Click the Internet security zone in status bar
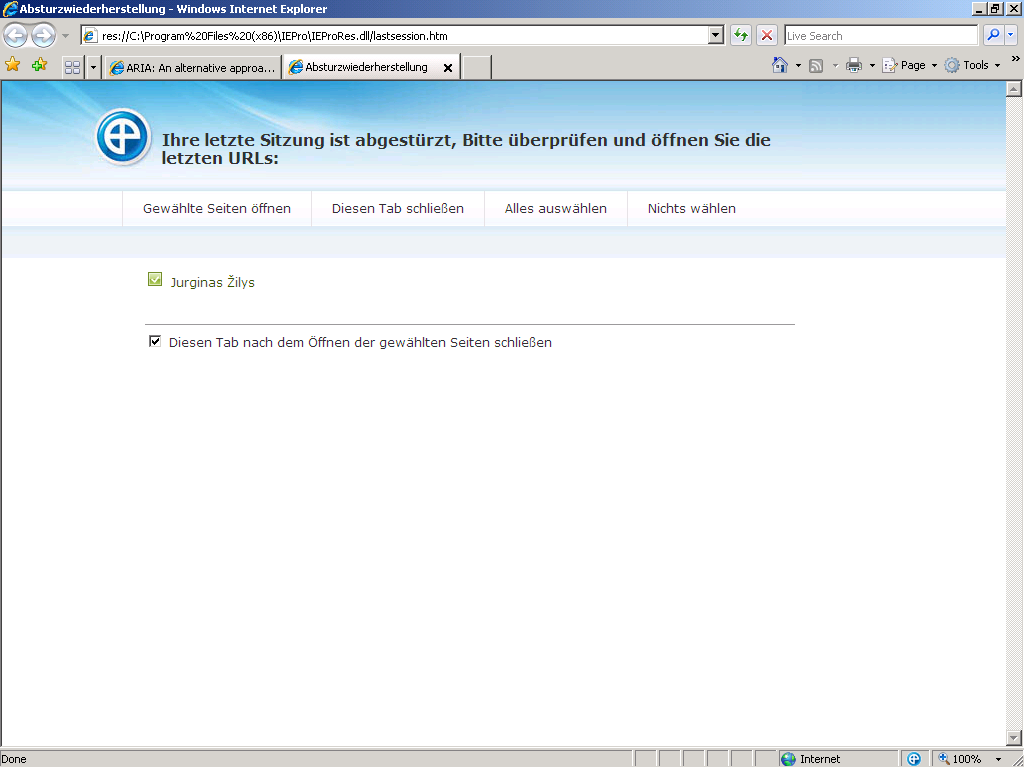This screenshot has width=1024, height=768. coord(837,759)
